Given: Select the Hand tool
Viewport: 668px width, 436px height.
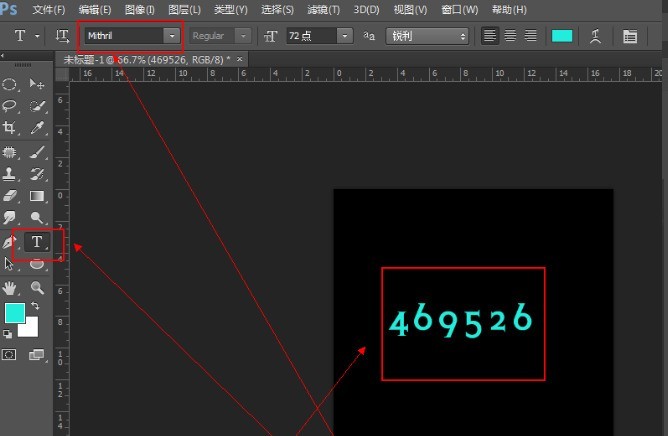Looking at the screenshot, I should 9,288.
